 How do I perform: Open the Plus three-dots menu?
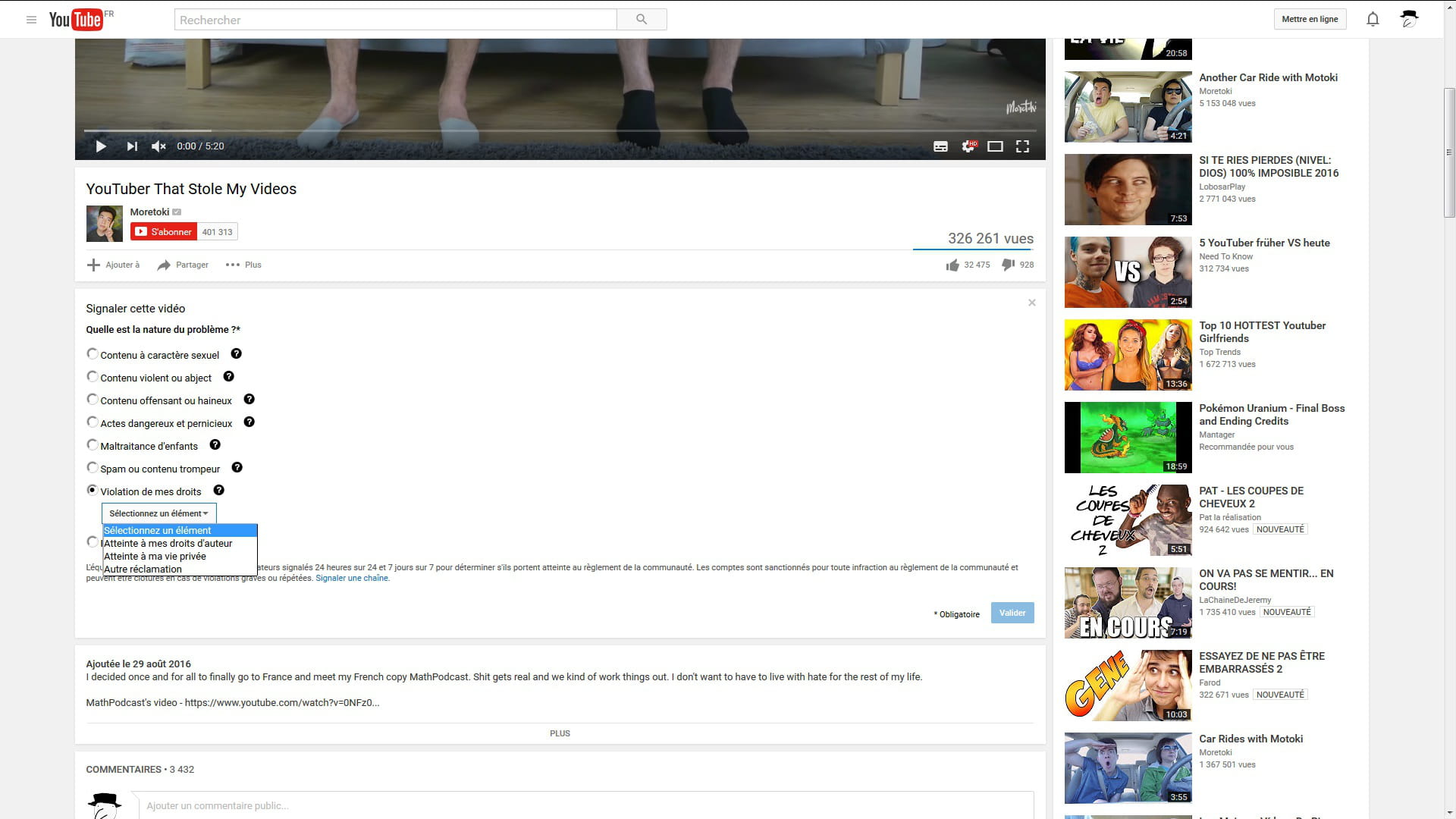tap(243, 265)
